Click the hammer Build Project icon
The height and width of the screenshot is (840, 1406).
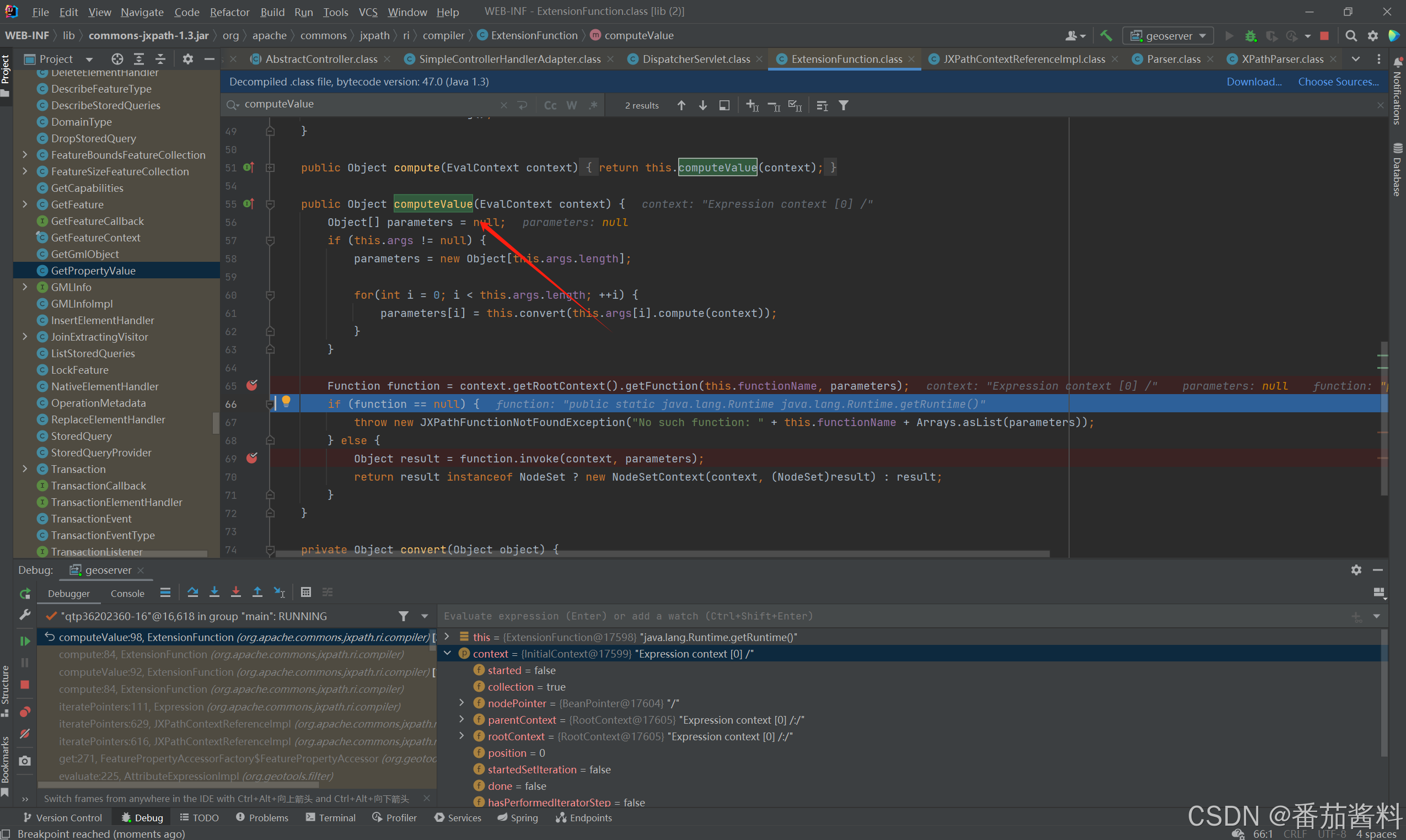(x=1106, y=36)
